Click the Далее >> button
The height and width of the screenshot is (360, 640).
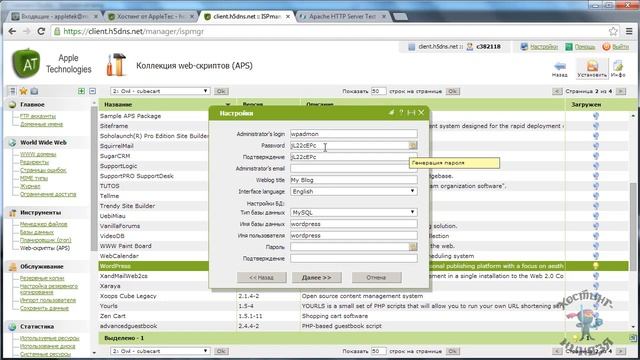coord(317,278)
